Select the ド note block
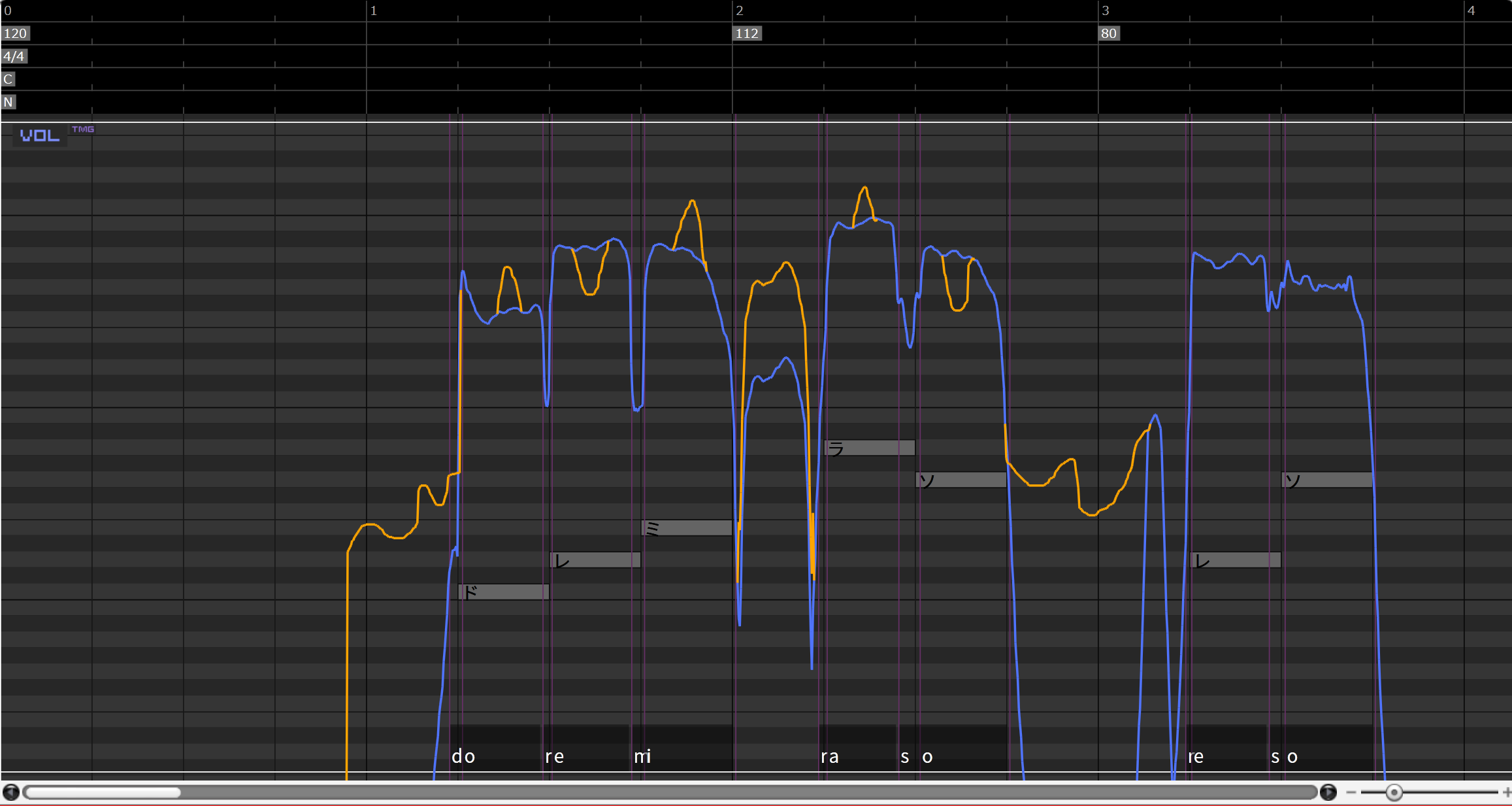Image resolution: width=1512 pixels, height=806 pixels. coord(503,592)
